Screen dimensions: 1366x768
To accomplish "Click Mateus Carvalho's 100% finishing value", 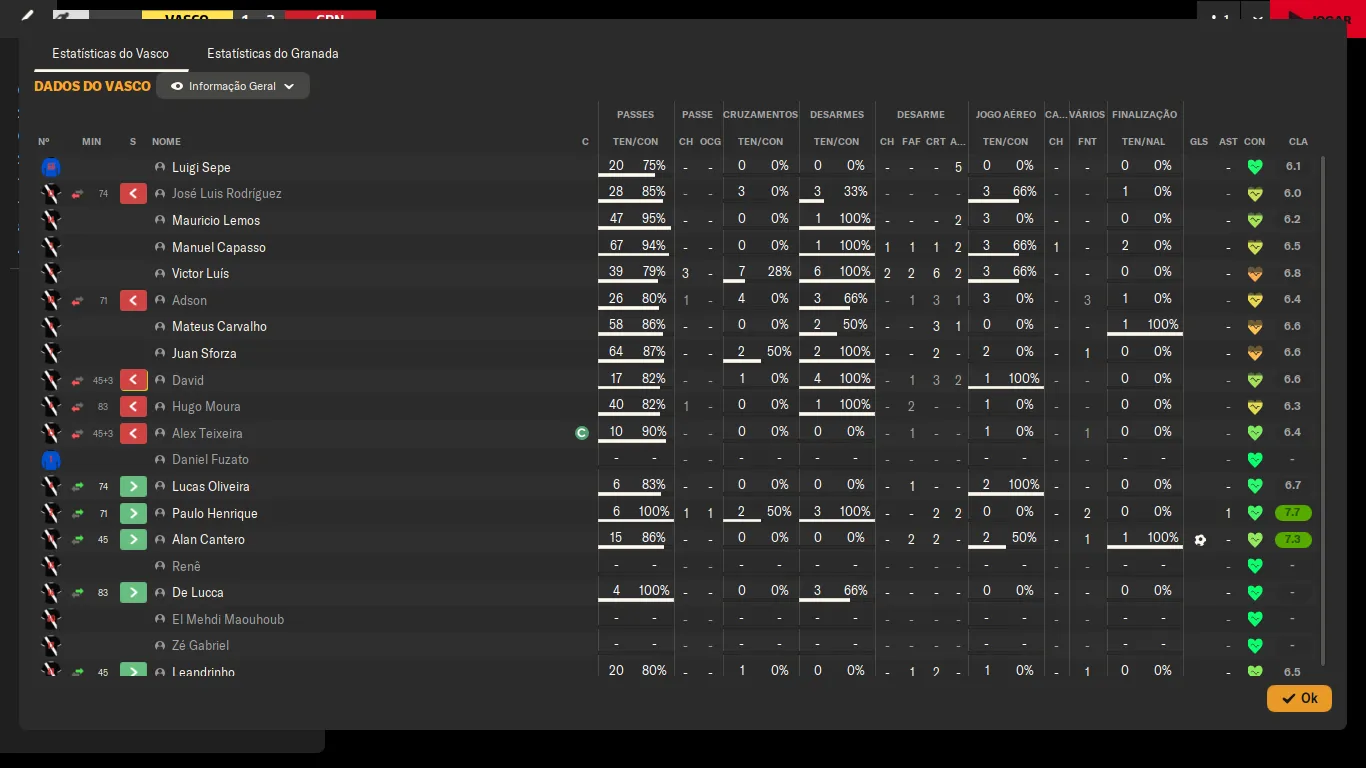I will pyautogui.click(x=1163, y=325).
